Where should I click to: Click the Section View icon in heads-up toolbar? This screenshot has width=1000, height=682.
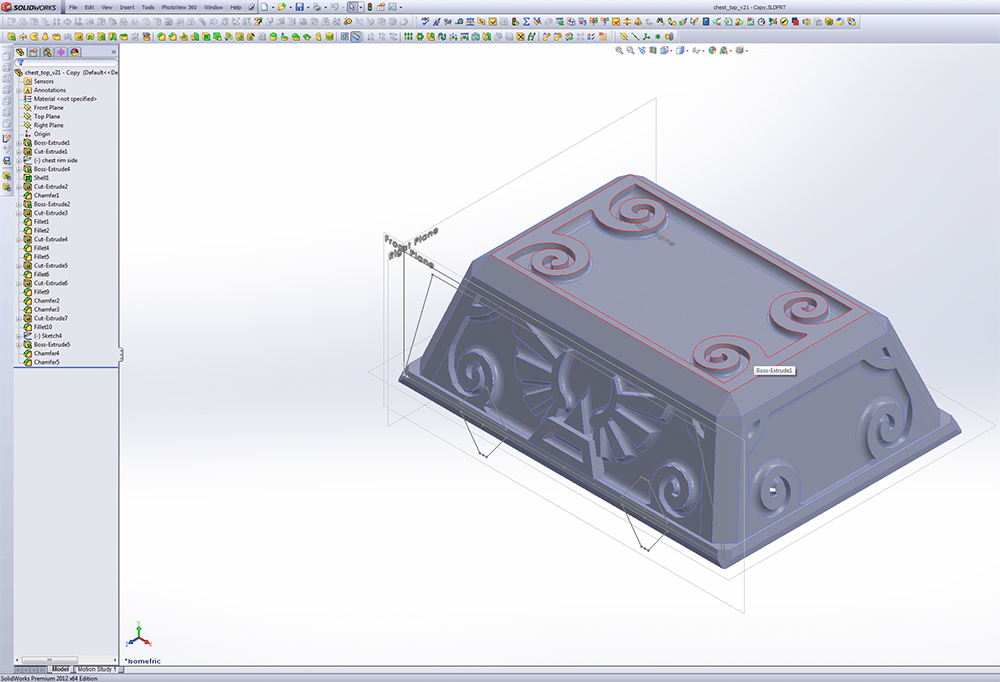tap(652, 50)
